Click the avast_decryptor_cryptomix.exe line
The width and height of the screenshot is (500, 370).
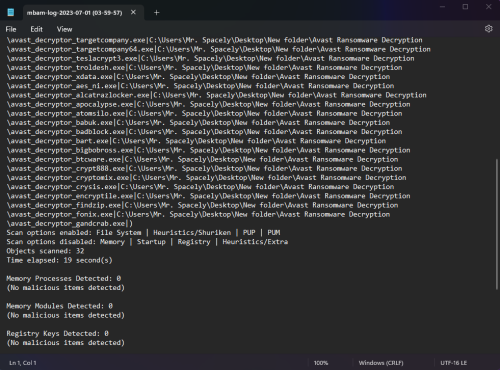(x=206, y=178)
